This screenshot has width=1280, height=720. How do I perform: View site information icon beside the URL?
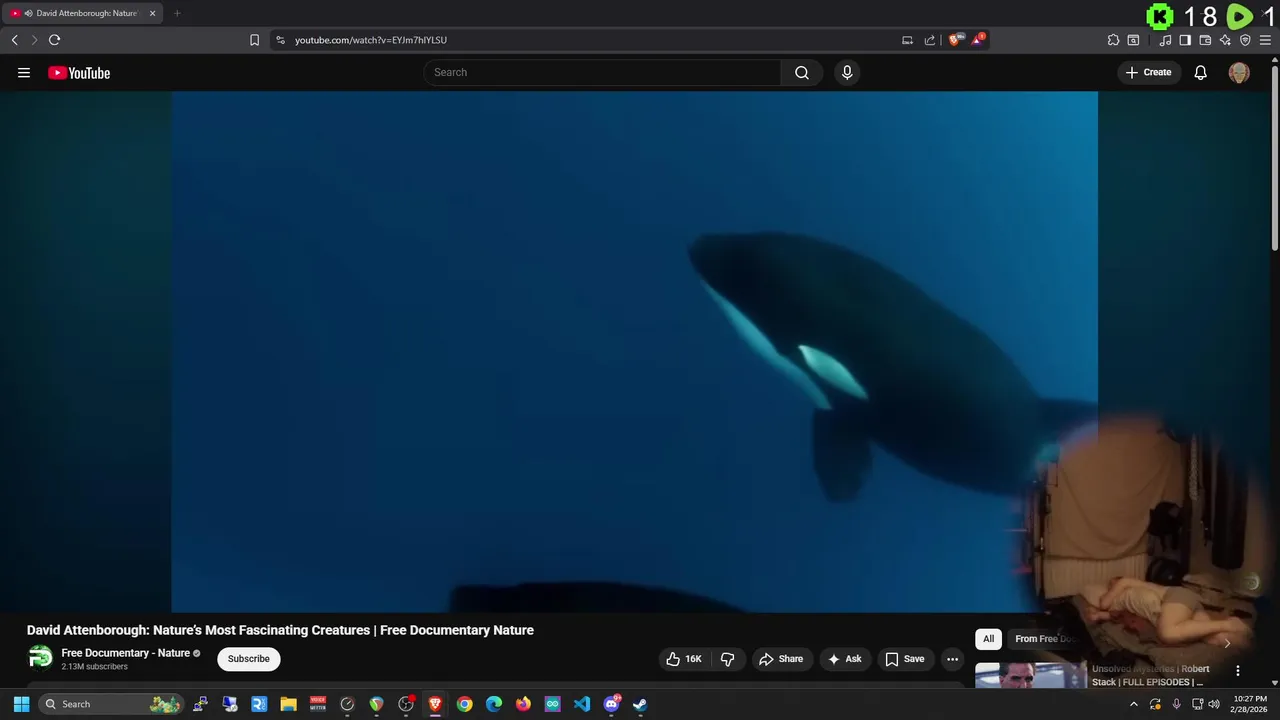[280, 40]
